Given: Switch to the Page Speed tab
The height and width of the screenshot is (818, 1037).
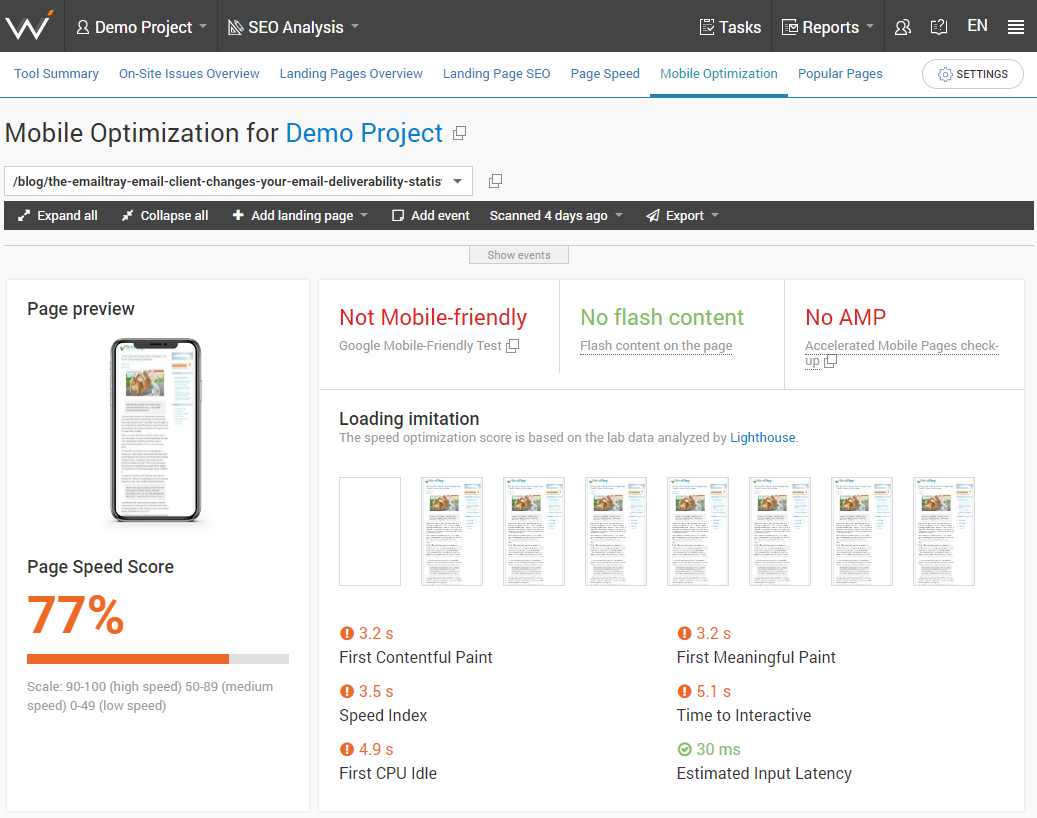Looking at the screenshot, I should 604,73.
